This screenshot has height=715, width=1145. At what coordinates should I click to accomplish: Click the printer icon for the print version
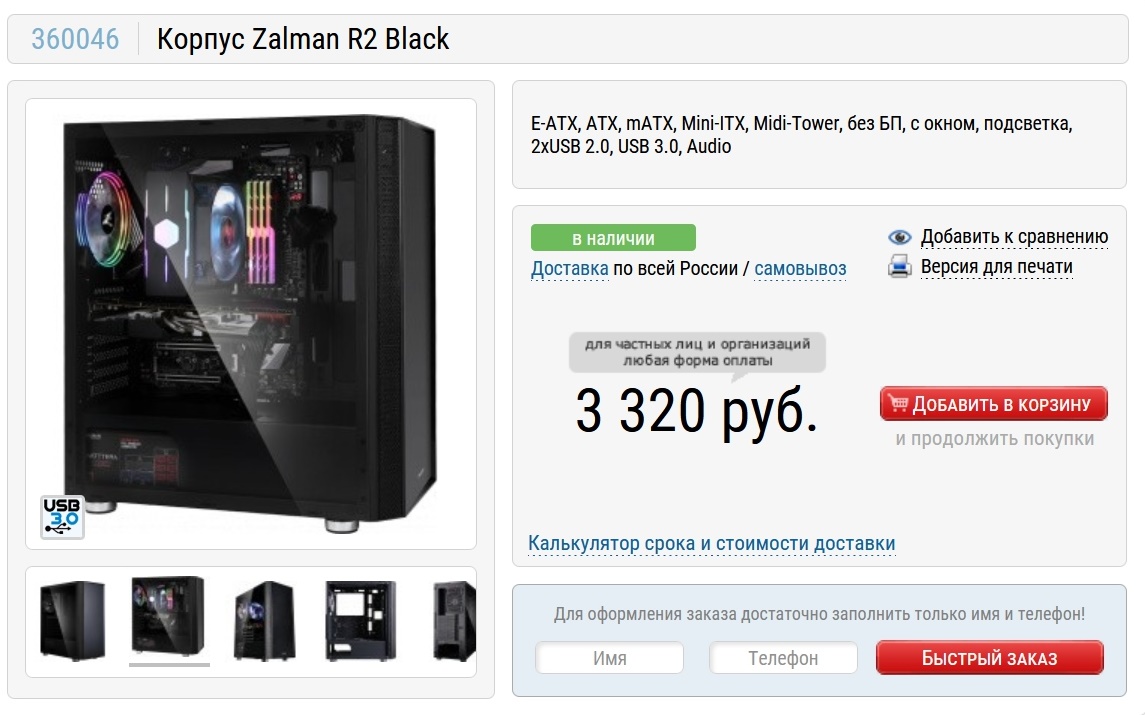pos(900,267)
